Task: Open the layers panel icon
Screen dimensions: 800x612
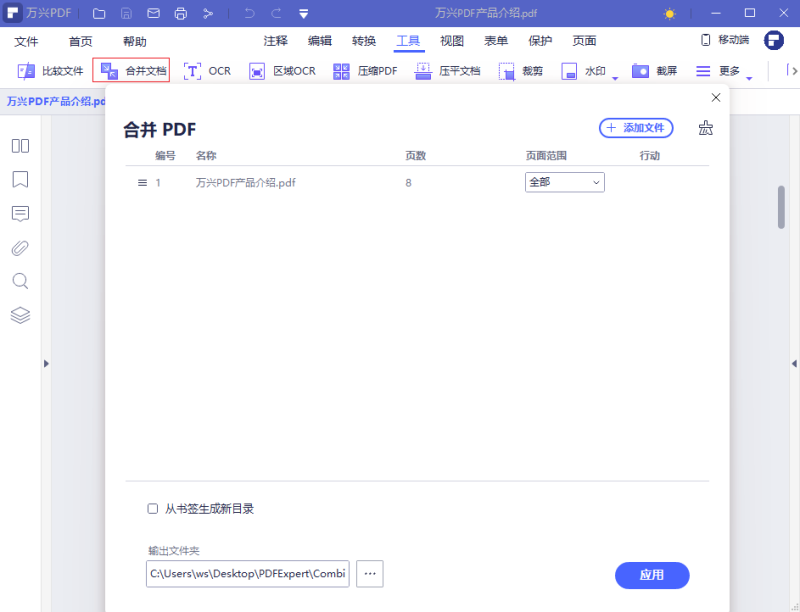Action: pos(20,315)
